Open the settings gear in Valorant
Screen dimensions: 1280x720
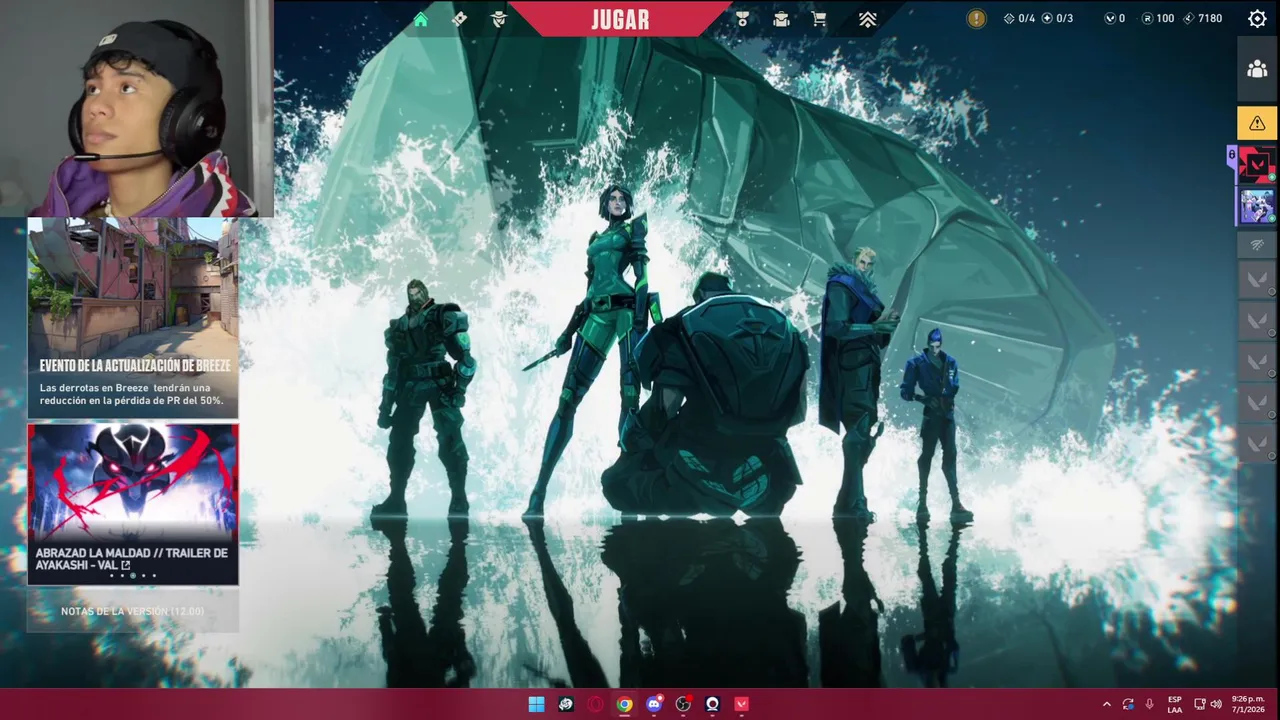(1258, 18)
